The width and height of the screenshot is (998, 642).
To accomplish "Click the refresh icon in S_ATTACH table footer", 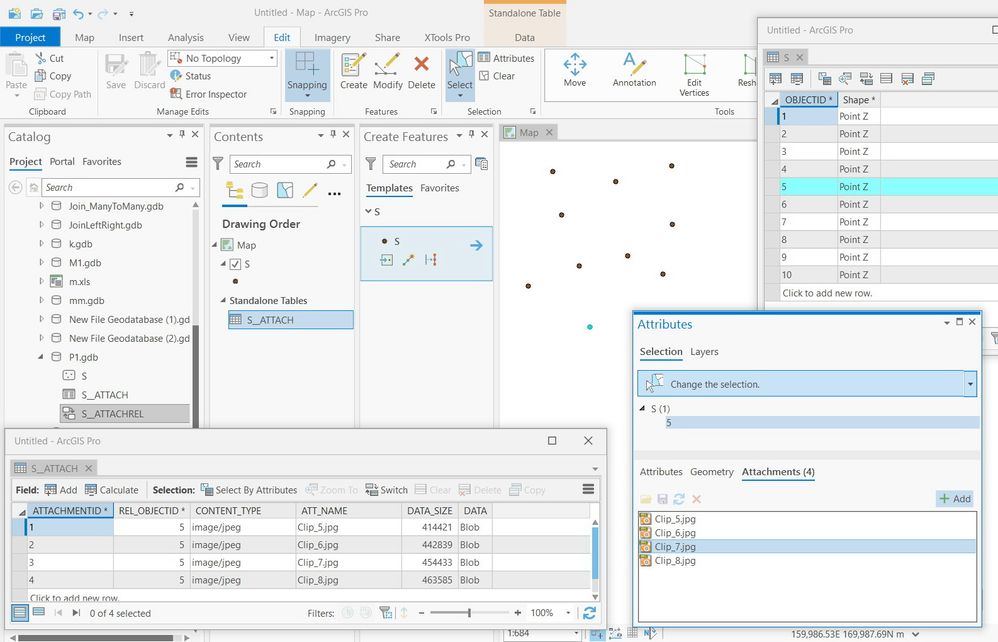I will tap(589, 613).
